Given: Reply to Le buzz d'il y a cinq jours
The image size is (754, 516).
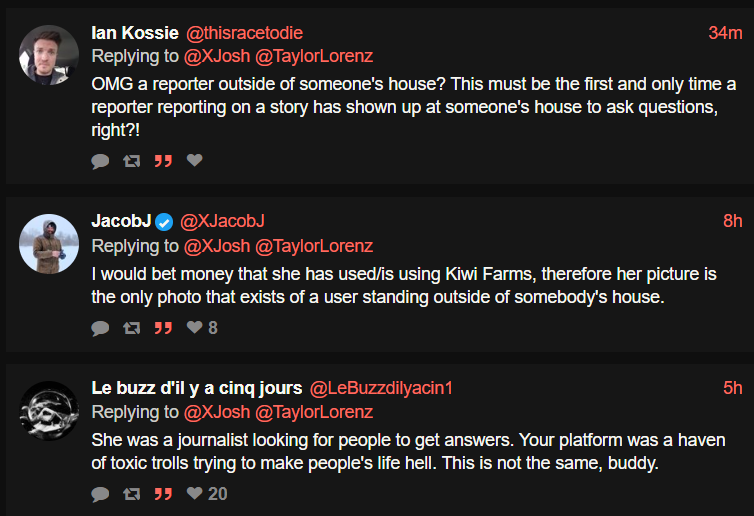Looking at the screenshot, I should [100, 494].
